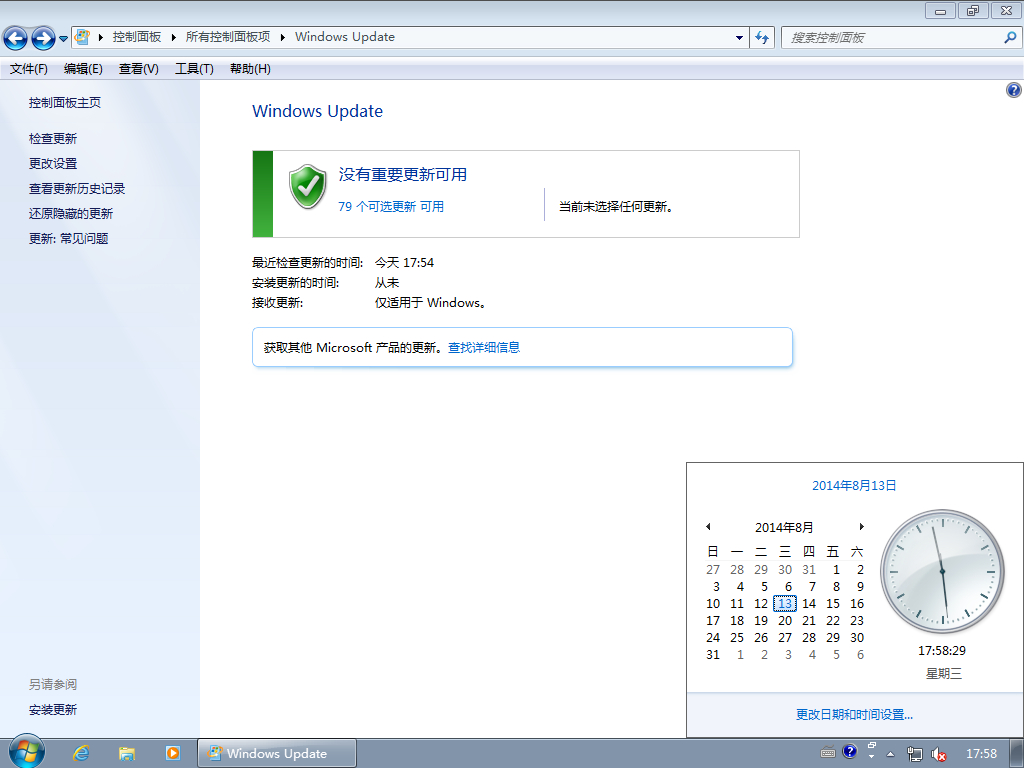Click the 2014年8月 month title
The height and width of the screenshot is (768, 1024).
pos(784,527)
